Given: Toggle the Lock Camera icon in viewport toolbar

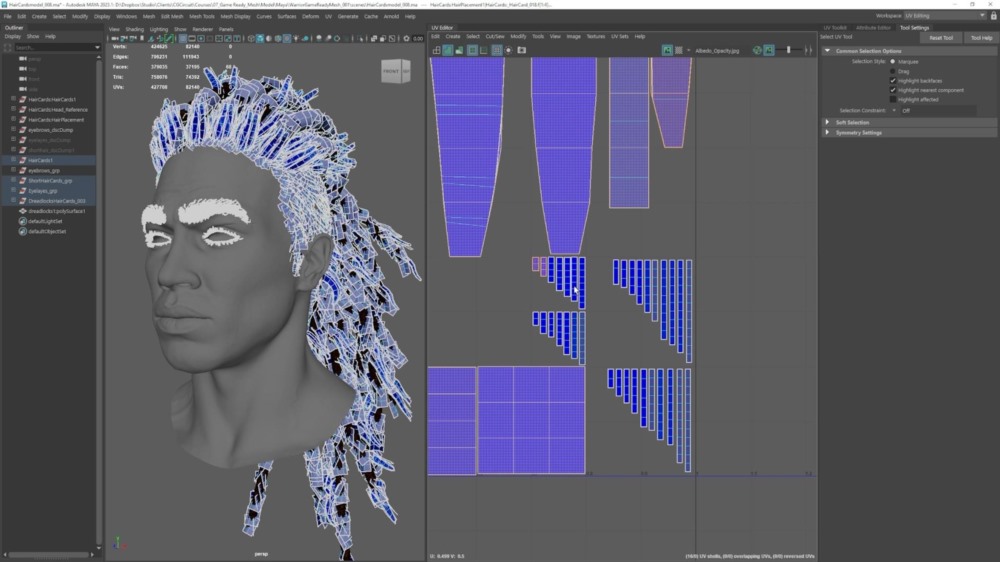Looking at the screenshot, I should coord(124,38).
